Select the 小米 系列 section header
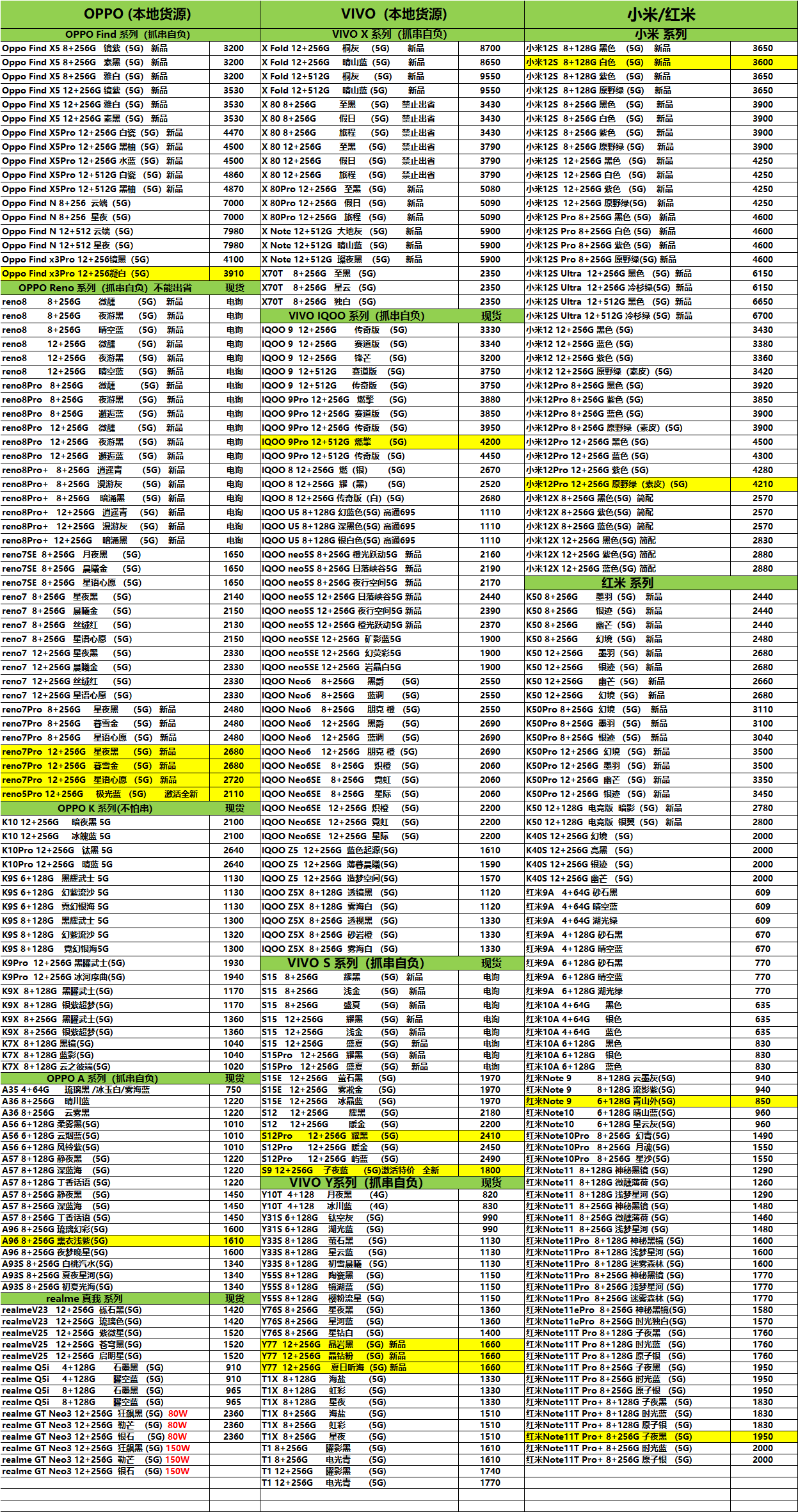The image size is (798, 1512). point(661,35)
